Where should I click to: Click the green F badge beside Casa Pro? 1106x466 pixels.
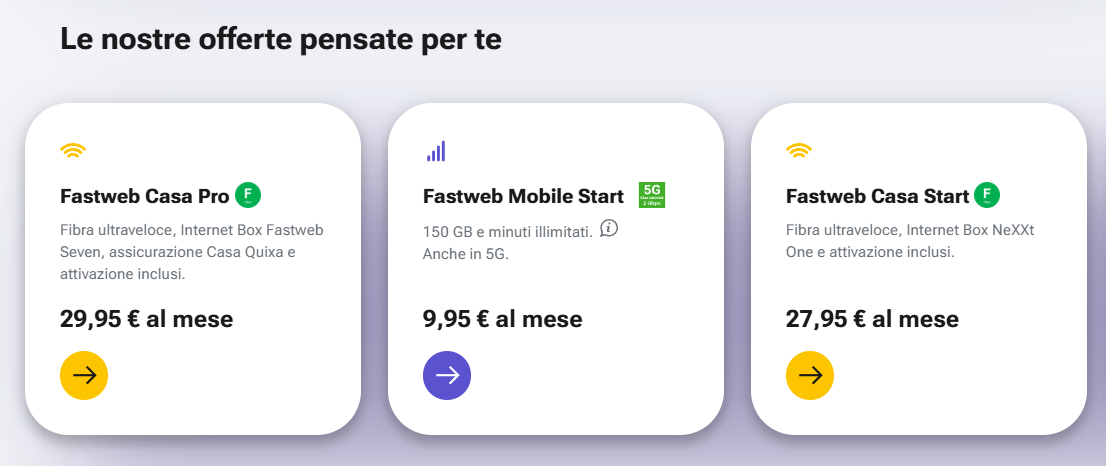[248, 195]
